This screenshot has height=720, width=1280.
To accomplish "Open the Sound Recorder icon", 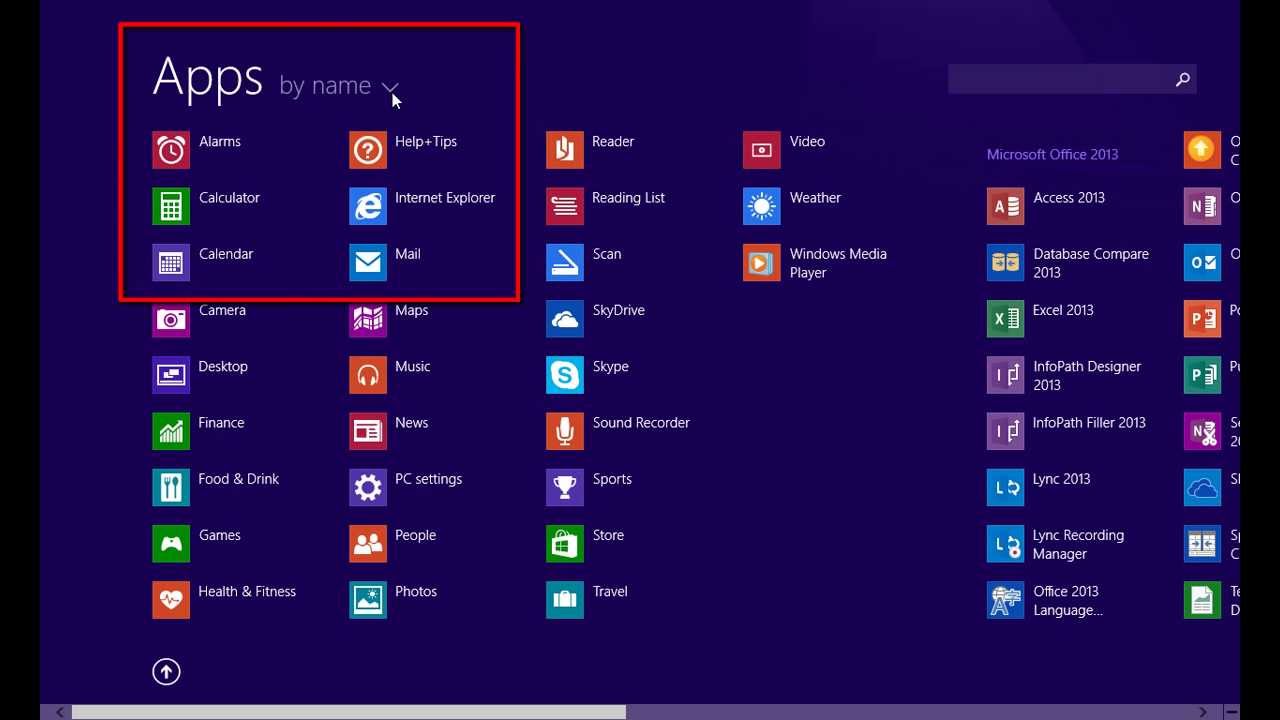I will coord(565,431).
